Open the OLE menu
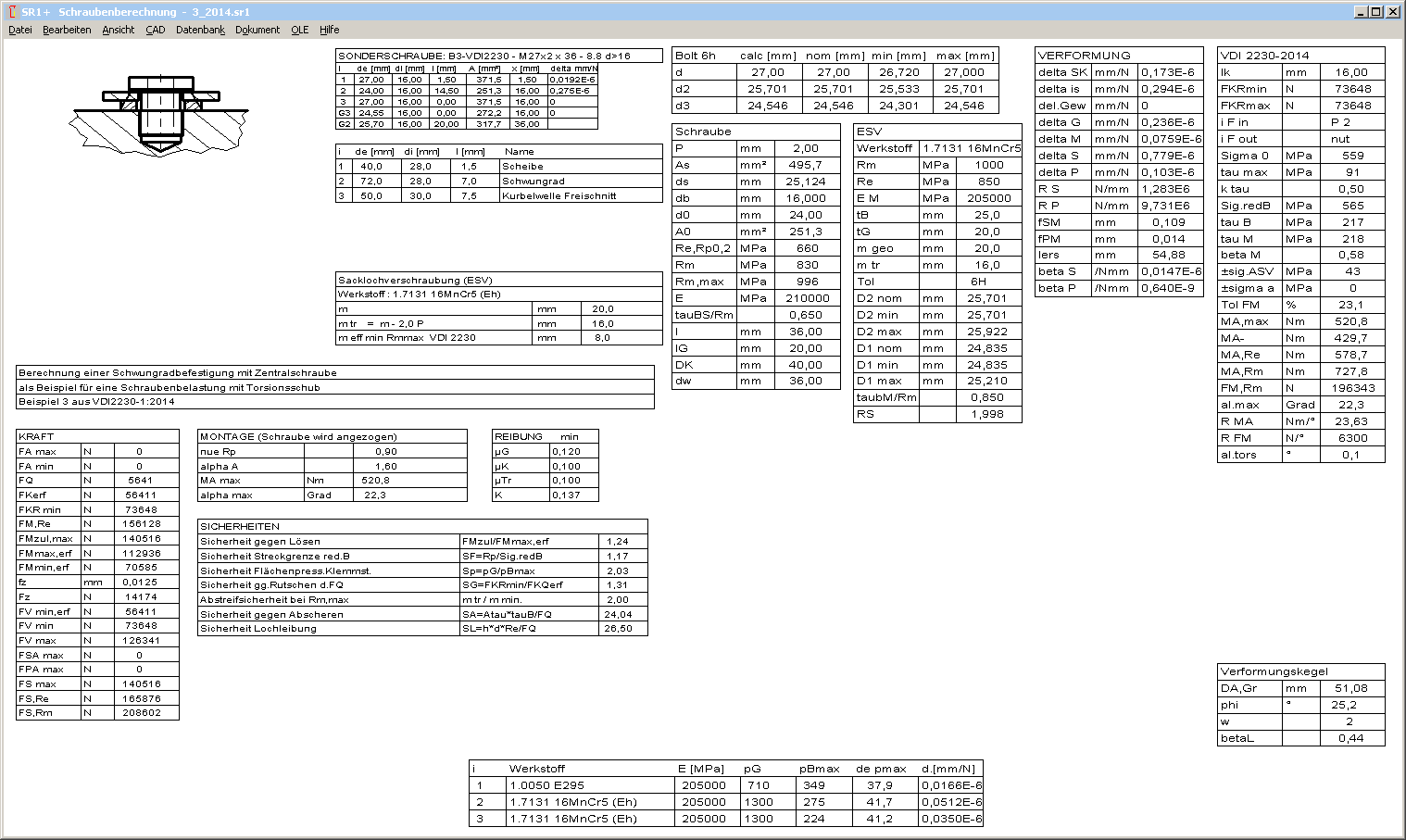1406x840 pixels. pyautogui.click(x=299, y=30)
